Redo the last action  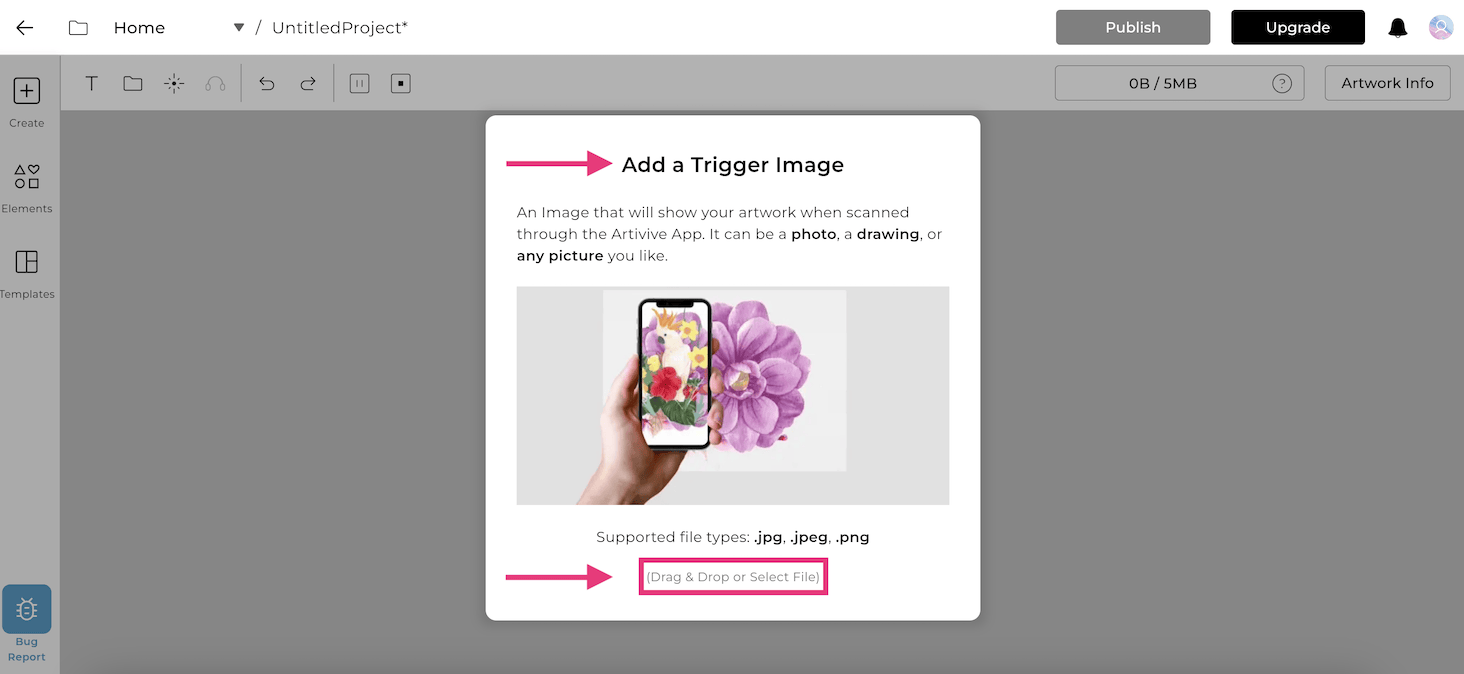pyautogui.click(x=308, y=83)
